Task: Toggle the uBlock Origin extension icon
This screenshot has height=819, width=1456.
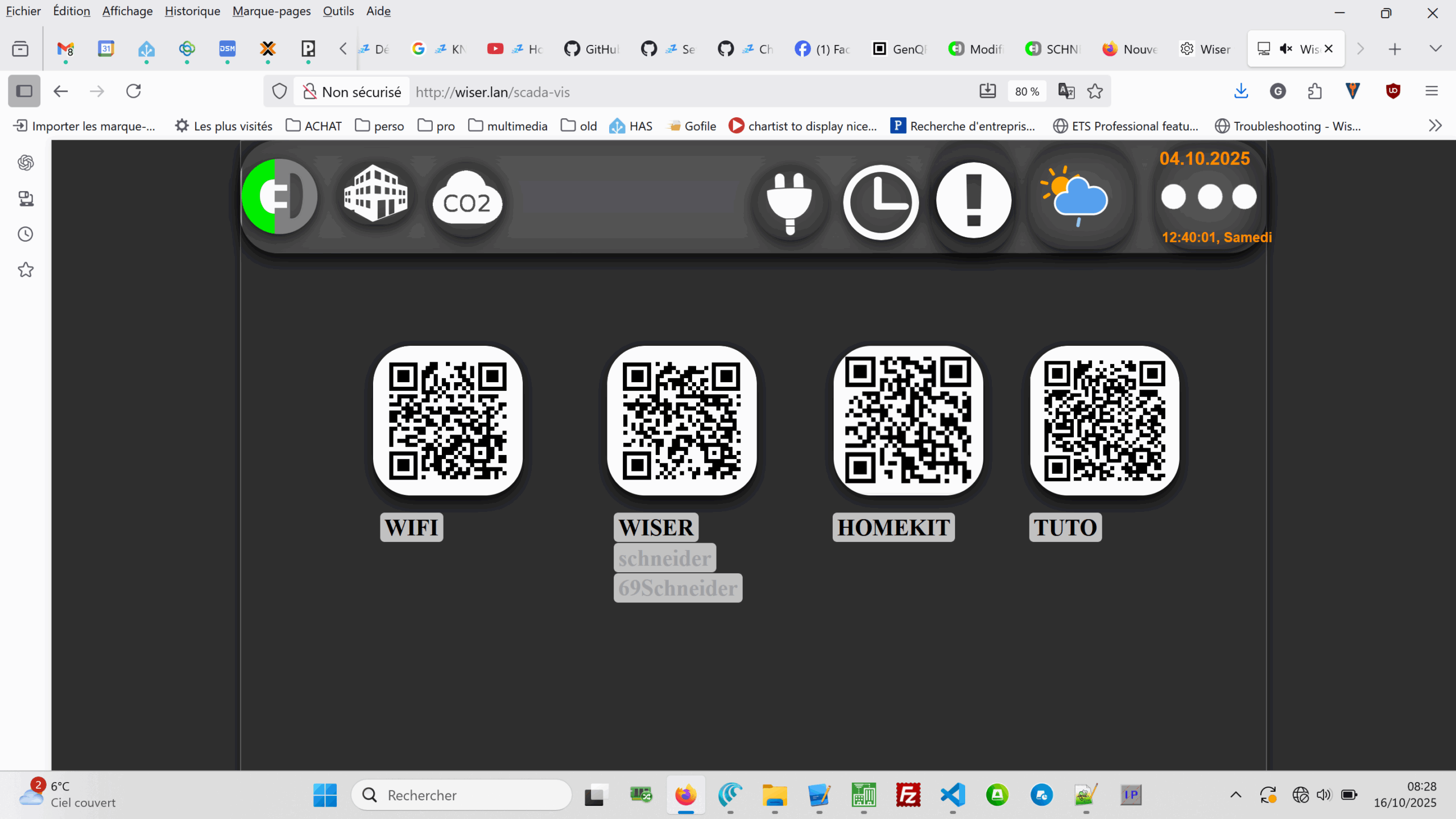Action: tap(1393, 91)
